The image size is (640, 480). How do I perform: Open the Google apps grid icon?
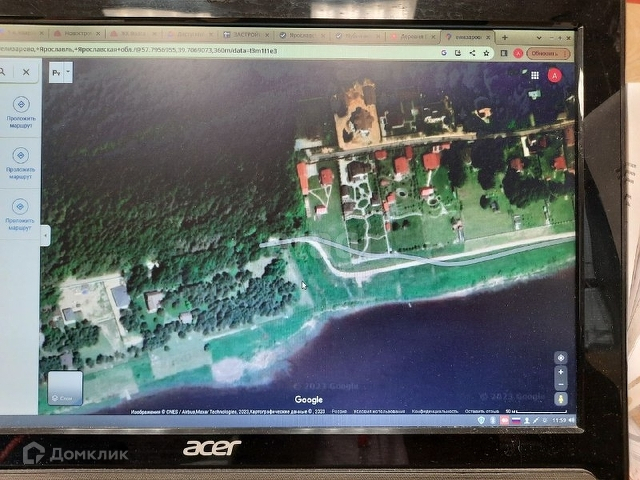click(x=535, y=75)
